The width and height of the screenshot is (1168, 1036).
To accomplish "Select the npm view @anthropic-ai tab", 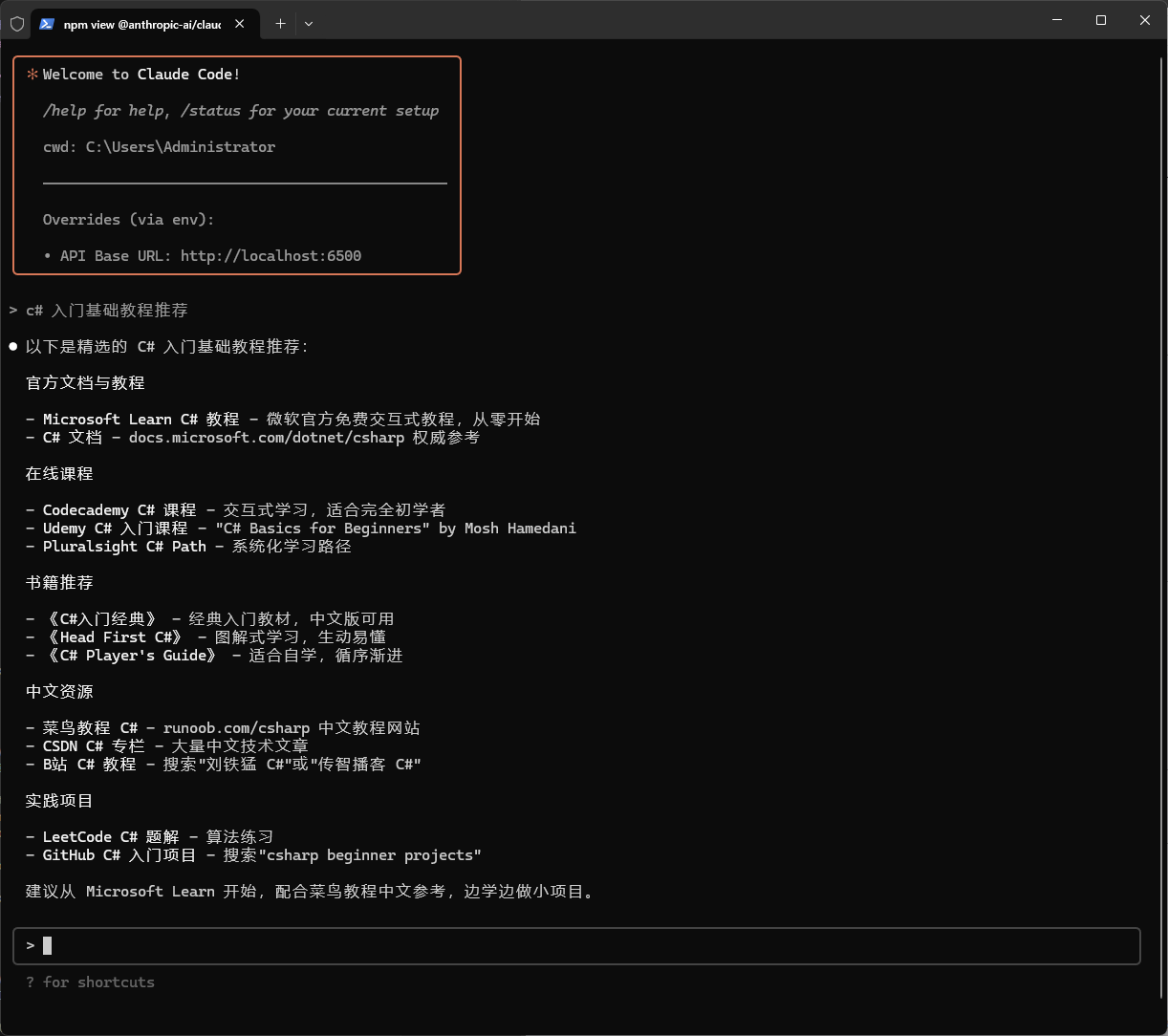I will point(143,24).
